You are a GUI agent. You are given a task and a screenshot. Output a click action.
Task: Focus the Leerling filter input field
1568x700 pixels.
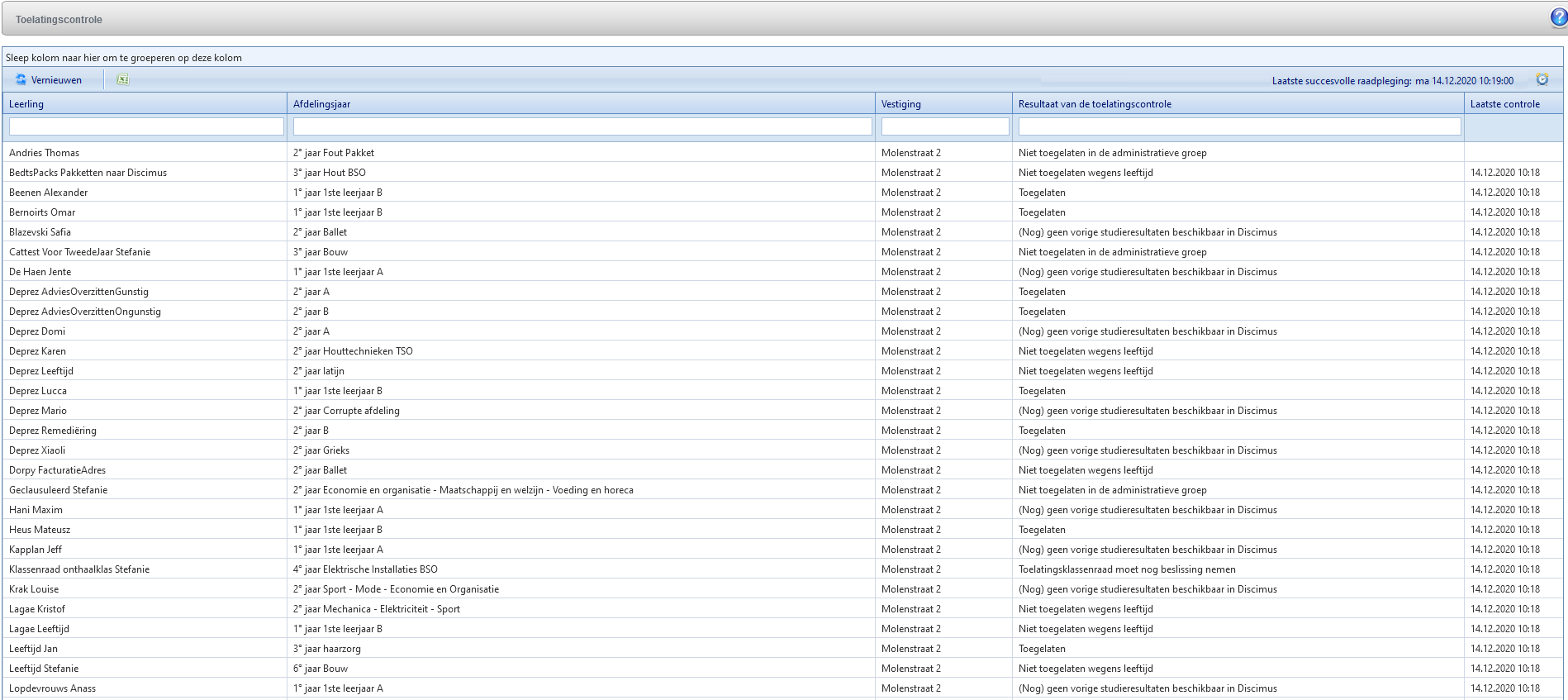(146, 126)
